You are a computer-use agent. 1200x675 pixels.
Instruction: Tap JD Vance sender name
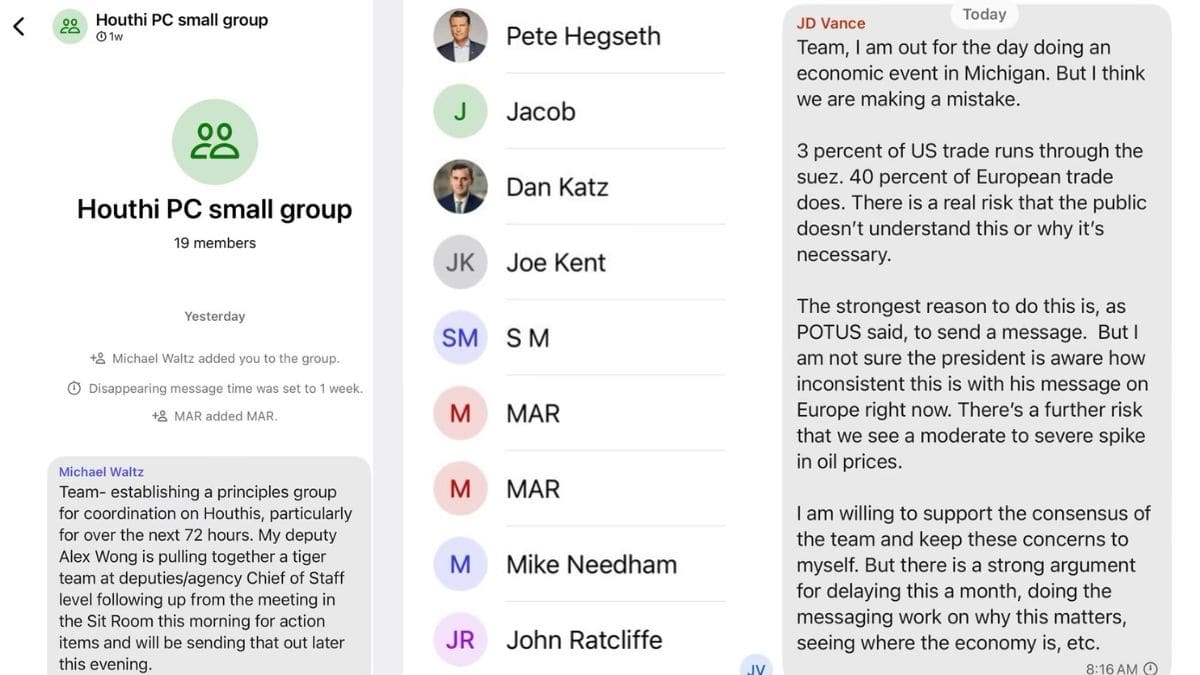pyautogui.click(x=831, y=23)
